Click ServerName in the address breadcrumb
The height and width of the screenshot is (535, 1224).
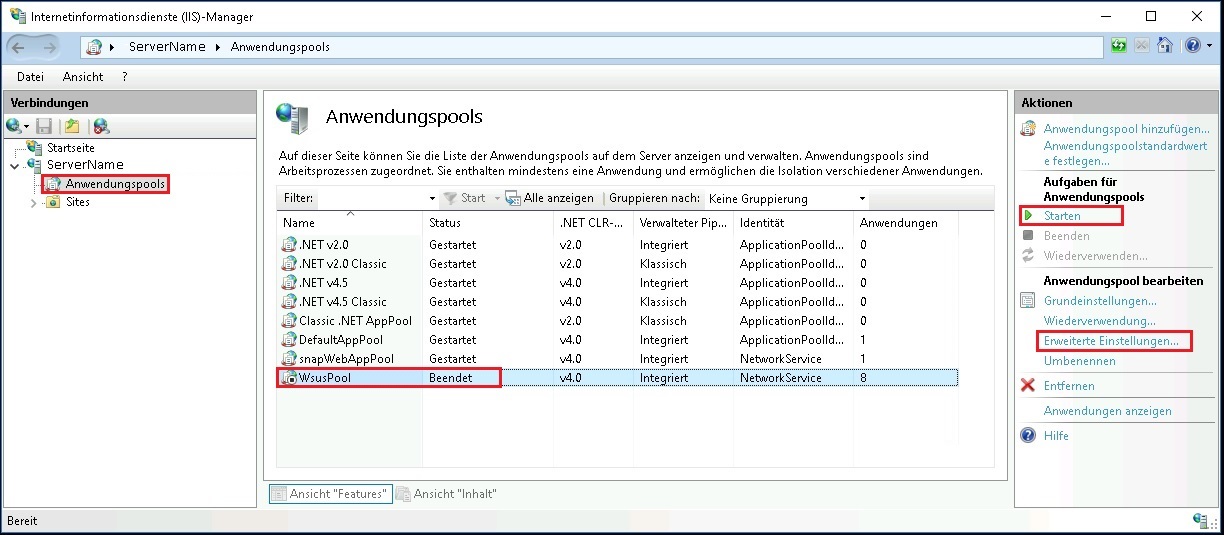pos(167,47)
